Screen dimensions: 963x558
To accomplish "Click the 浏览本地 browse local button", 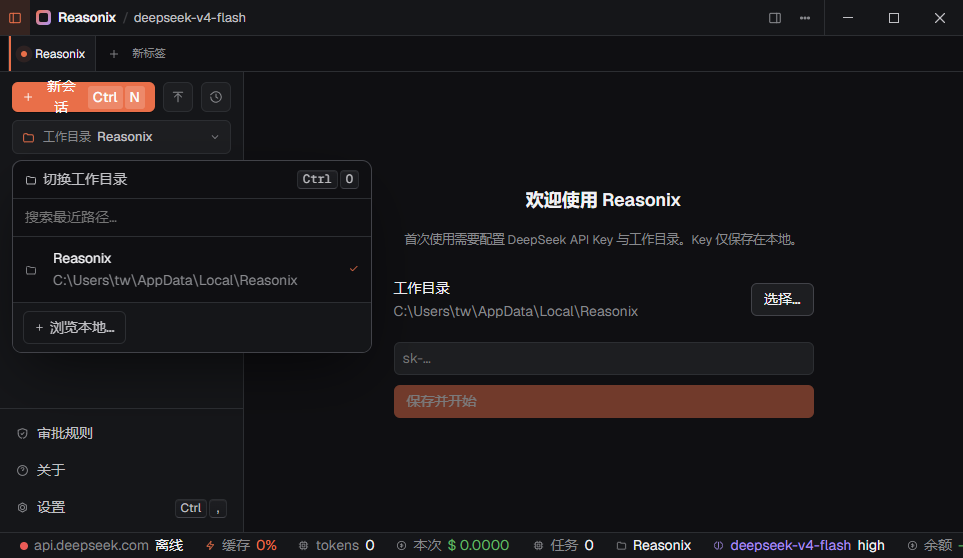I will tap(74, 328).
